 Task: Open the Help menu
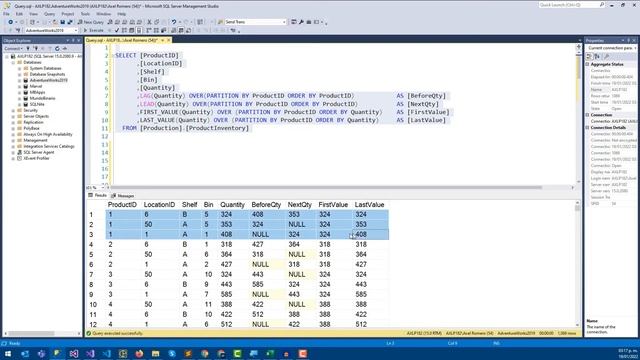tap(122, 14)
